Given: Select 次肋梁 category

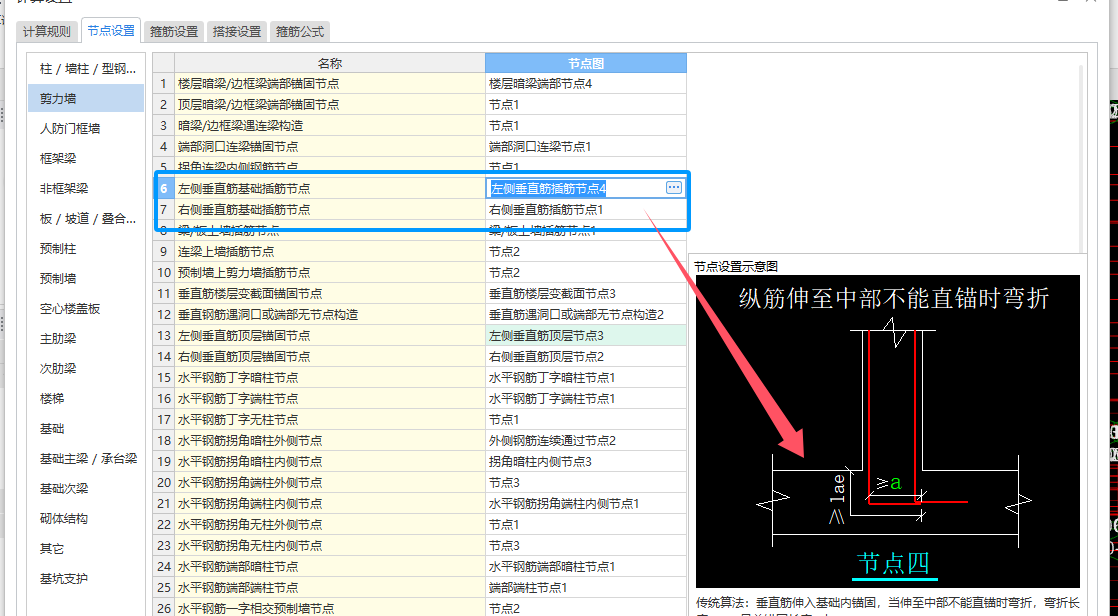Looking at the screenshot, I should click(x=86, y=368).
